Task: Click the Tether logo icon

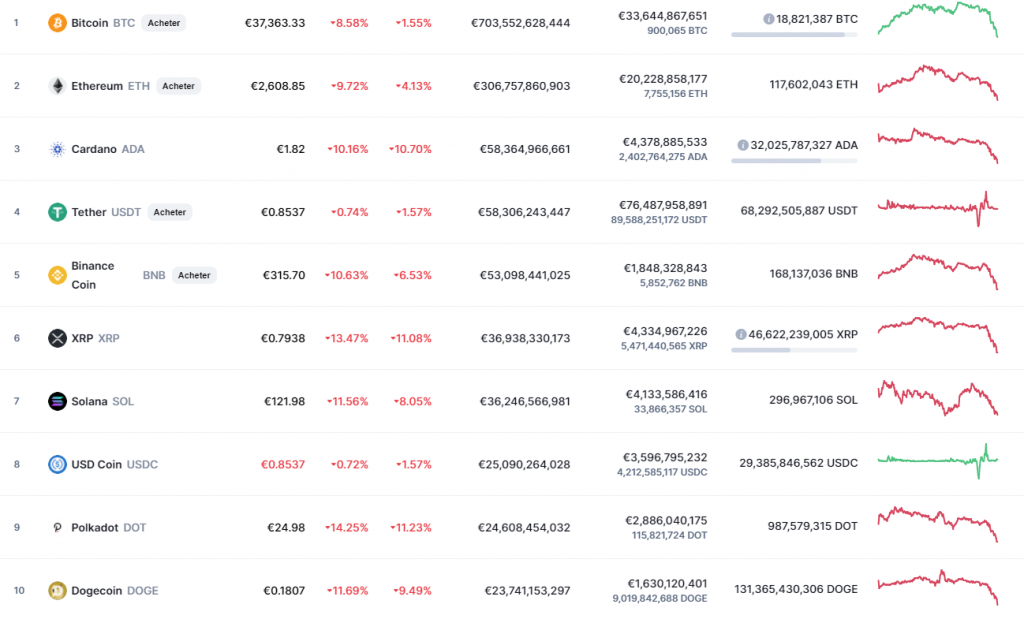Action: tap(57, 212)
